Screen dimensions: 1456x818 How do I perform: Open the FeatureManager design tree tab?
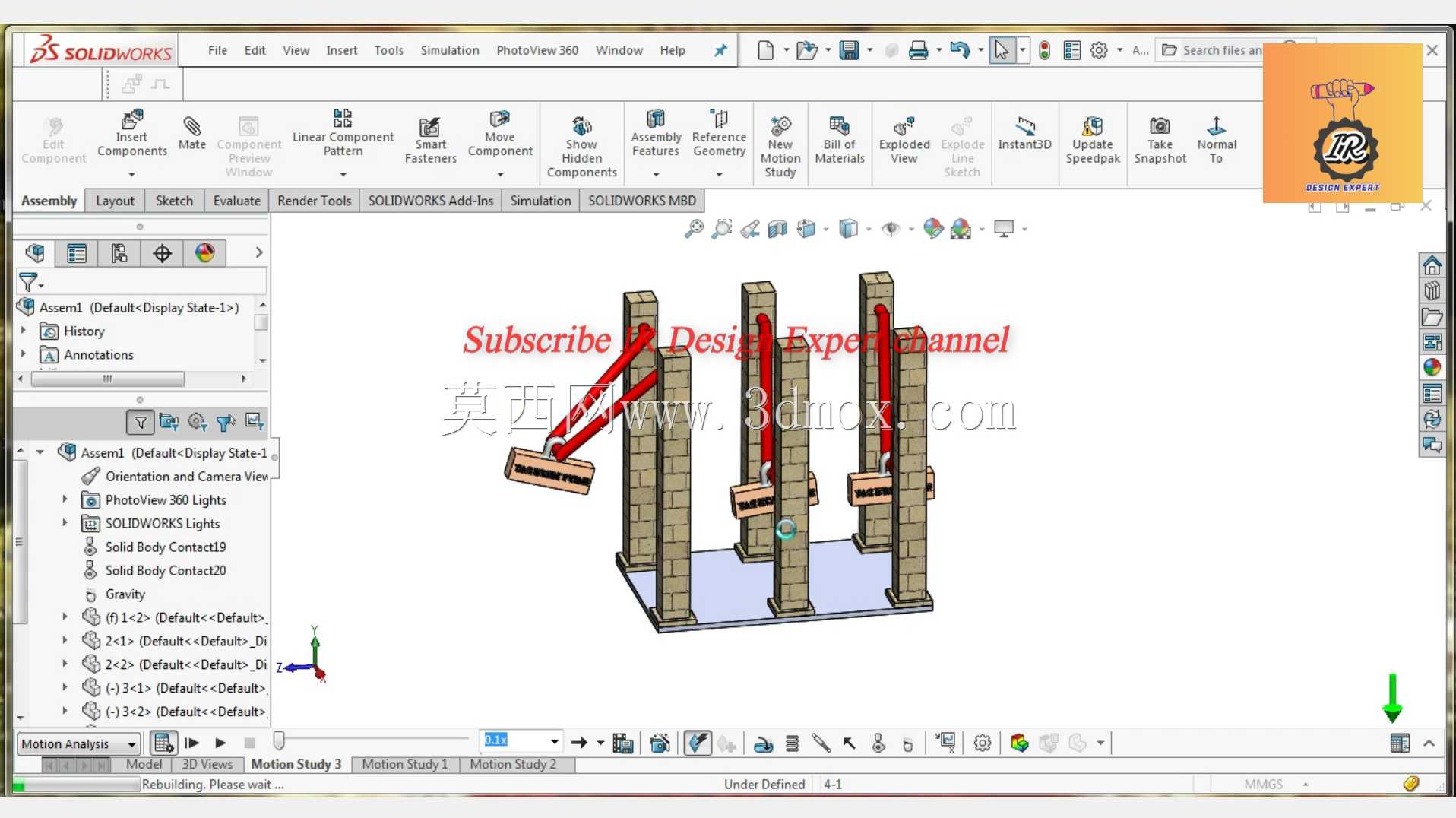pyautogui.click(x=35, y=253)
